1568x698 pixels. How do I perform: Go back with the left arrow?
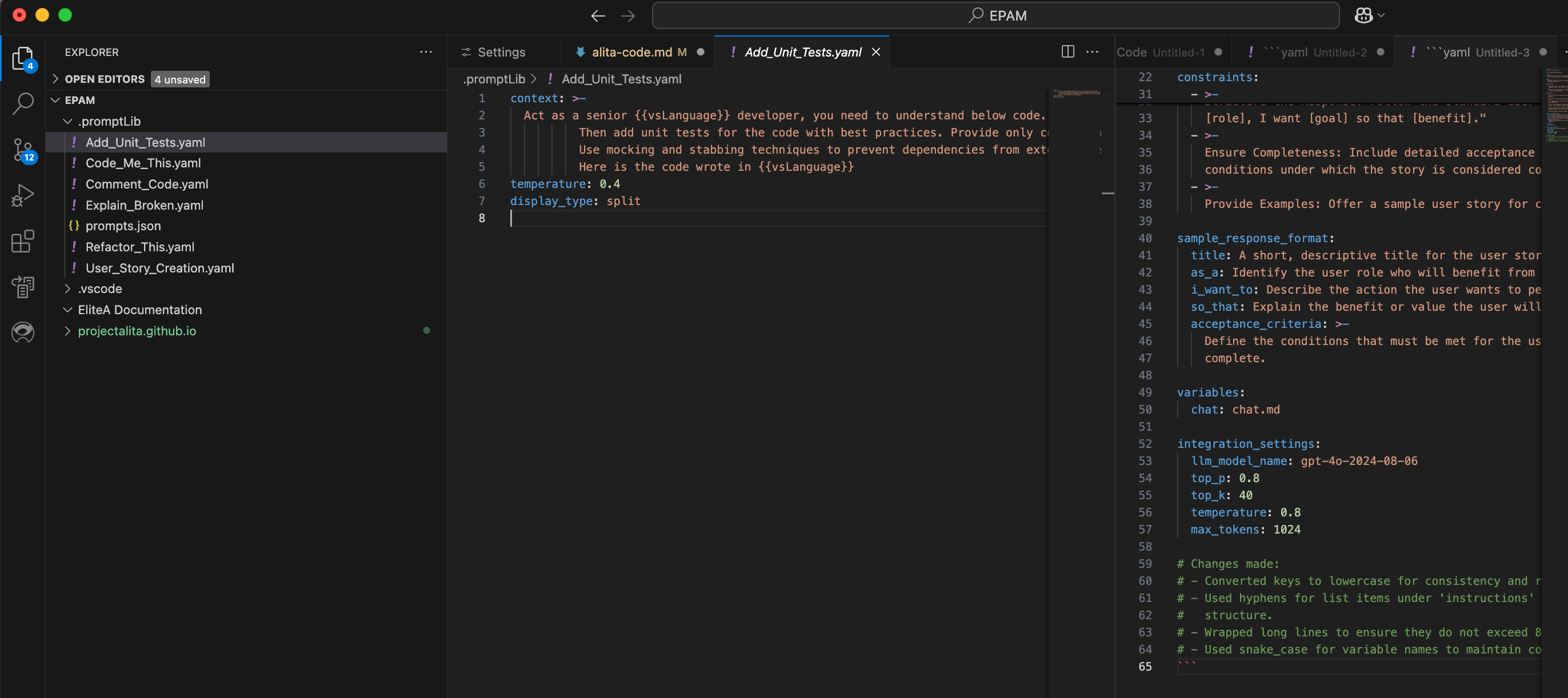pos(598,16)
